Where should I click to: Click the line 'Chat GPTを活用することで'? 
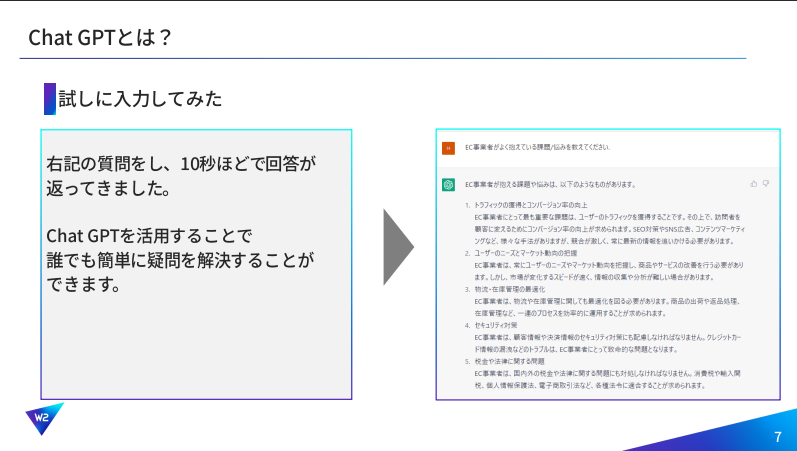[149, 236]
